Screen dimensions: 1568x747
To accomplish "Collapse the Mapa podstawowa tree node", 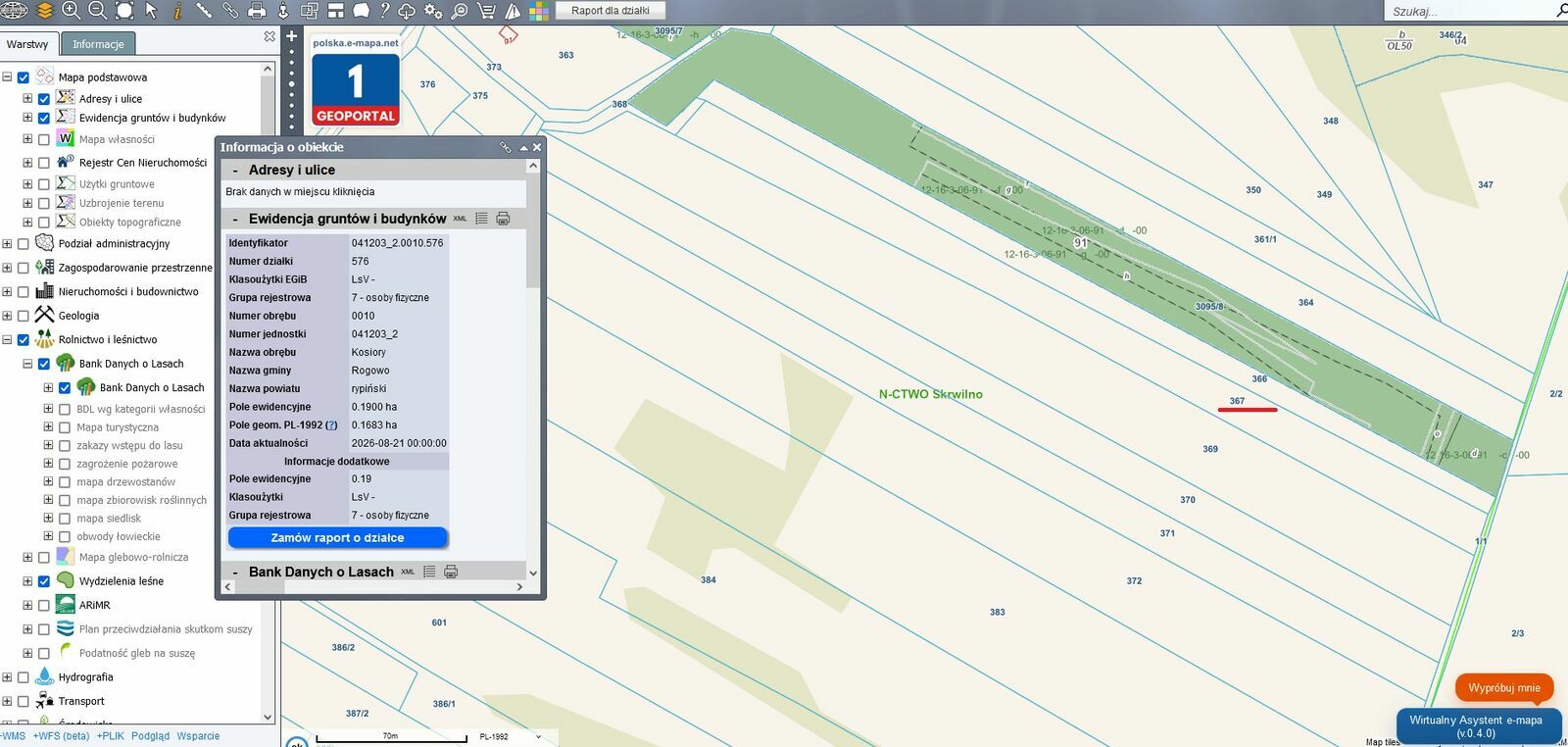I will click(7, 77).
